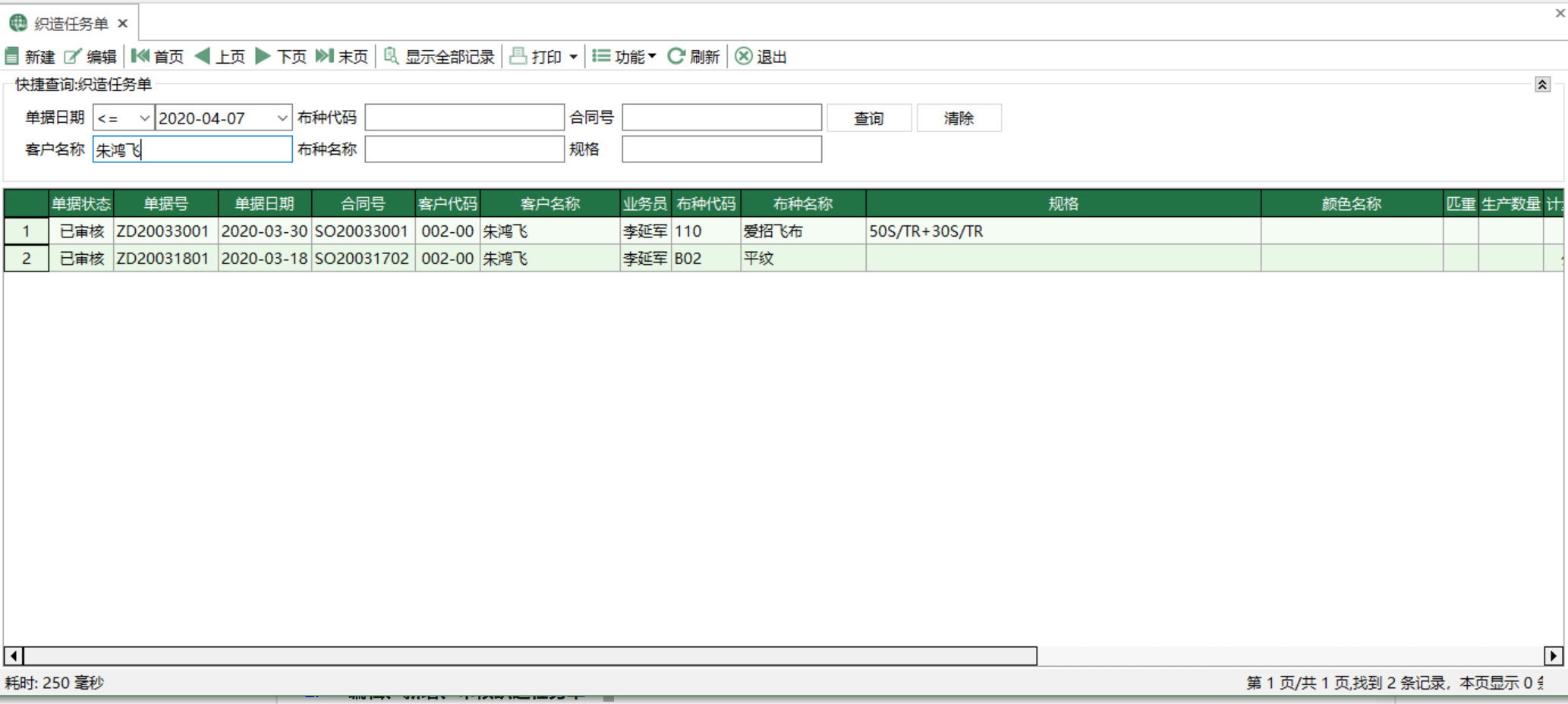This screenshot has width=1568, height=704.
Task: Click the 打印 print icon
Action: point(518,56)
